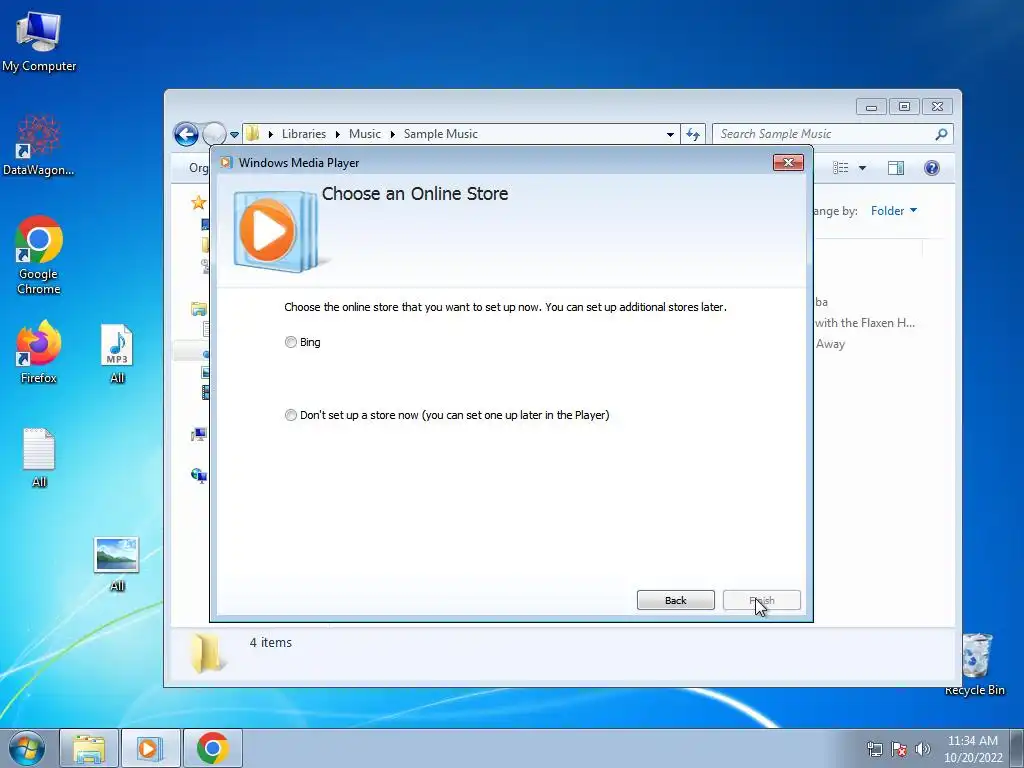The width and height of the screenshot is (1024, 768).
Task: Click Favorites star in navigation pane
Action: tap(199, 202)
